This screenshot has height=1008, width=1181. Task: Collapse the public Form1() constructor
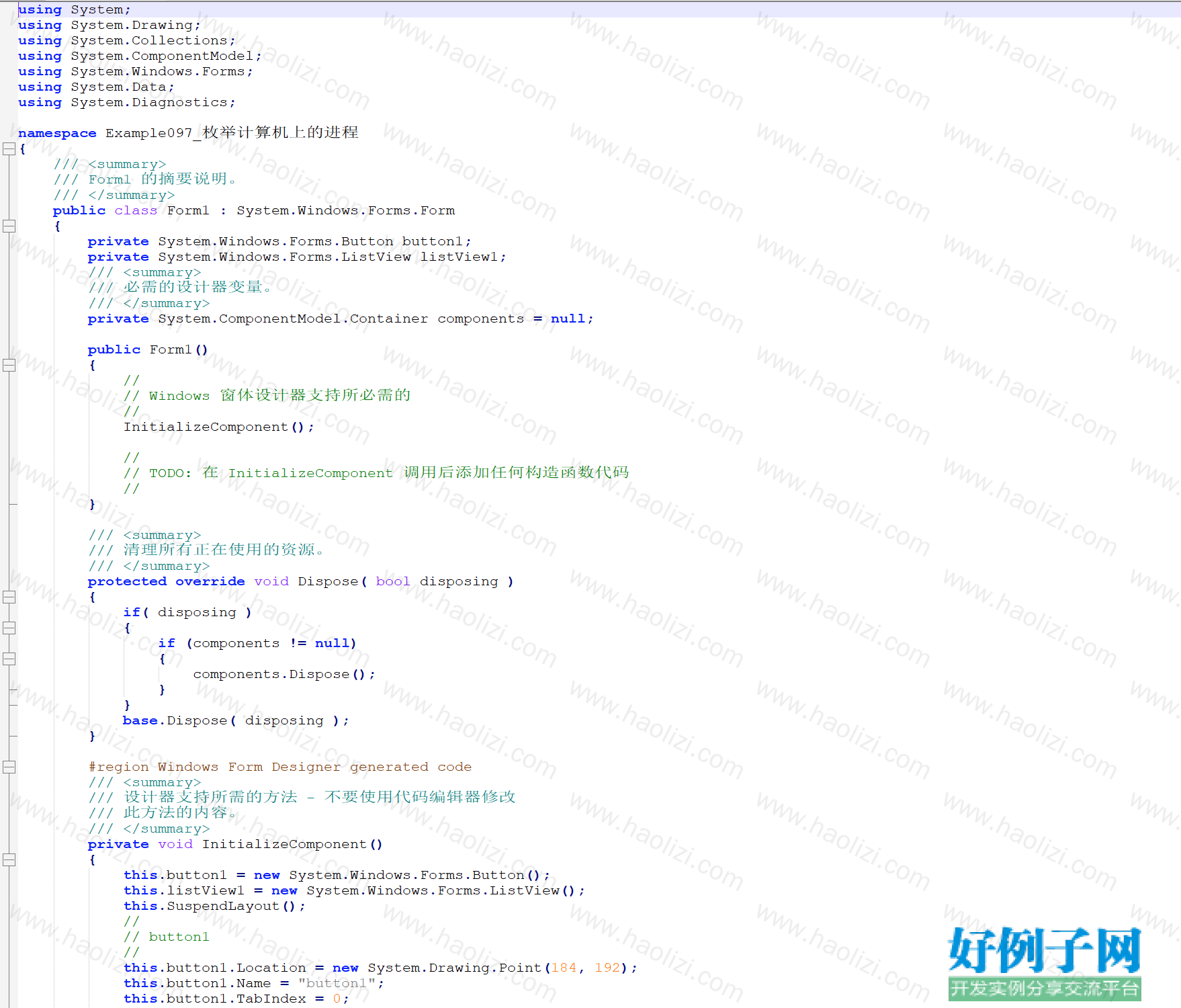[9, 365]
